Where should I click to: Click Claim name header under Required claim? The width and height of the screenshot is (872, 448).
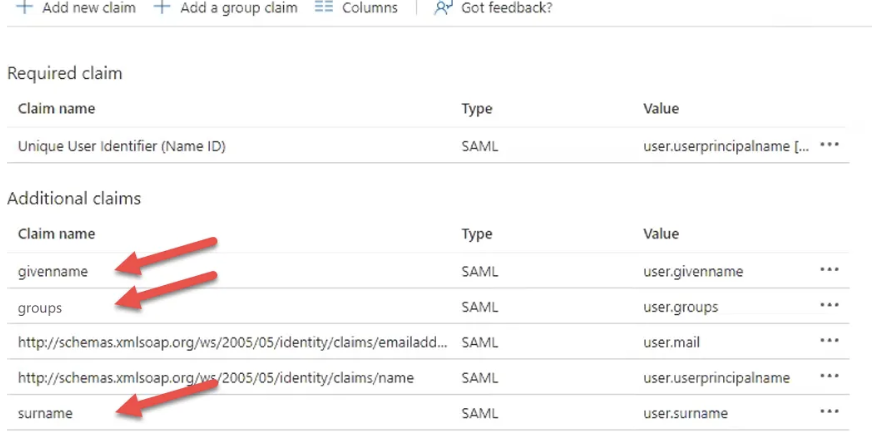click(x=56, y=108)
